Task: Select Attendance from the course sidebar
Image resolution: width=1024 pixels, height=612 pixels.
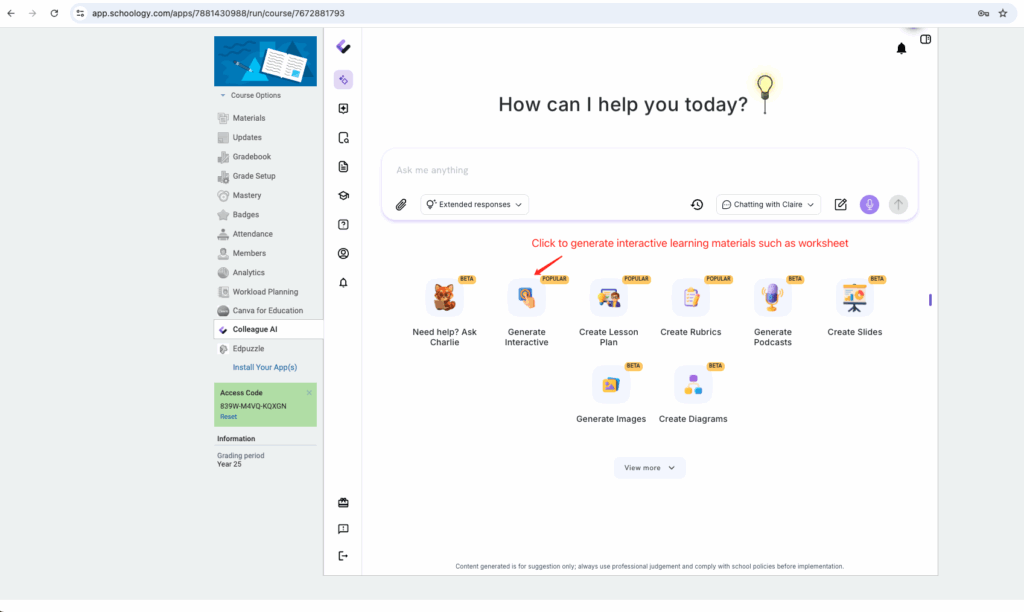Action: (252, 234)
